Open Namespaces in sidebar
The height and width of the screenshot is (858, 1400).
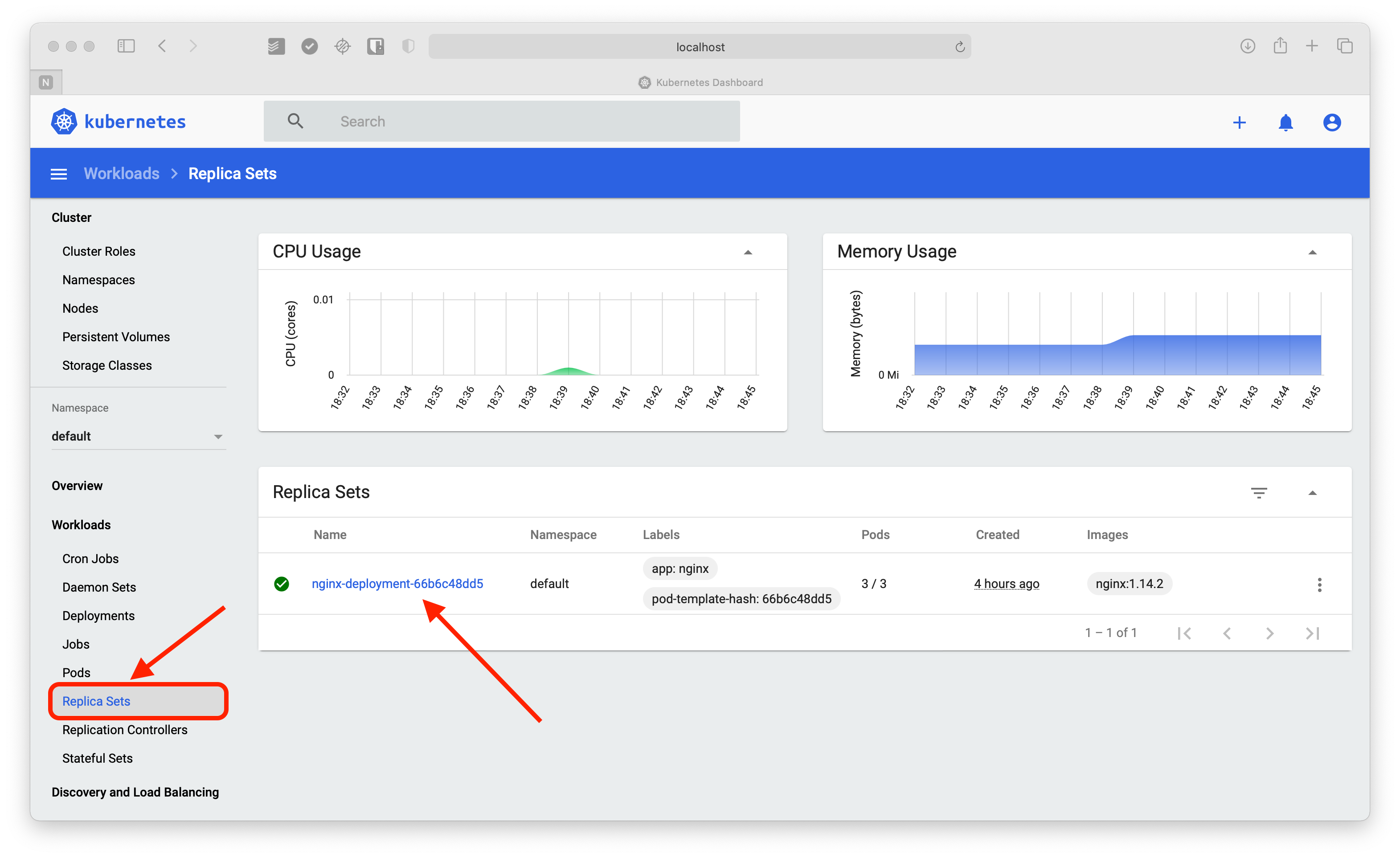98,280
